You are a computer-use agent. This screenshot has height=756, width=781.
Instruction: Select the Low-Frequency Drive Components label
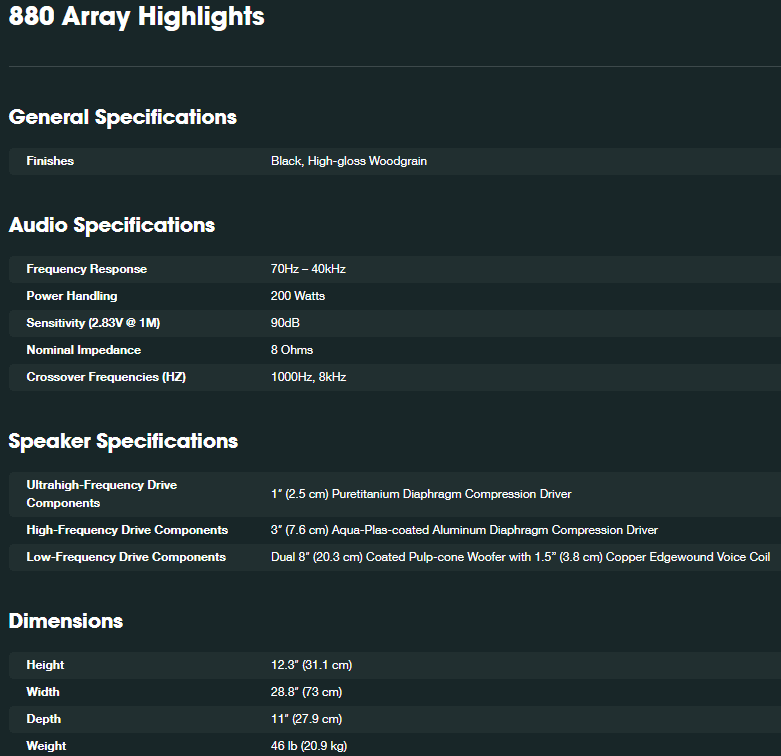[x=126, y=557]
